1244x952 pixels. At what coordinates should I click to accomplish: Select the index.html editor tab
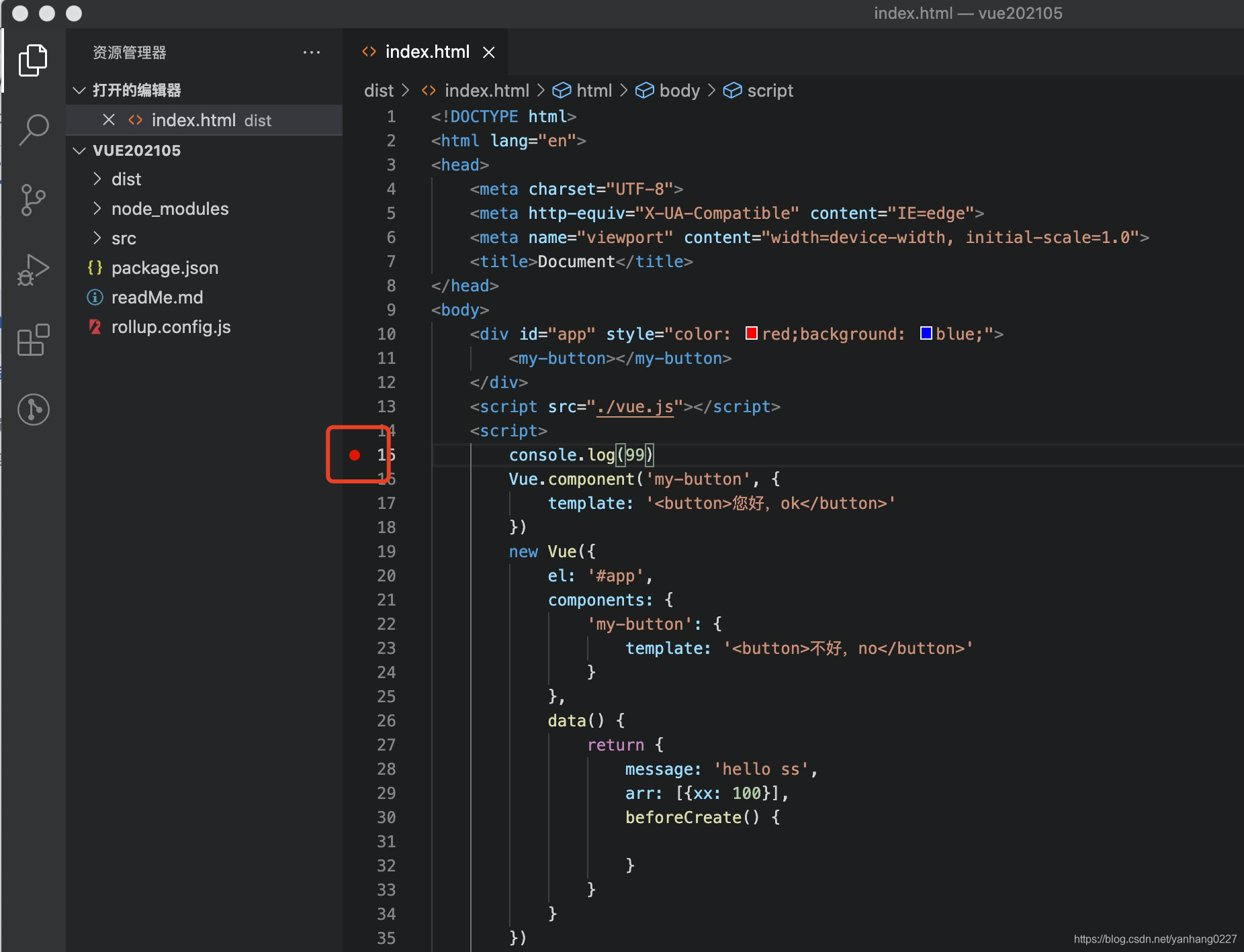(x=427, y=52)
